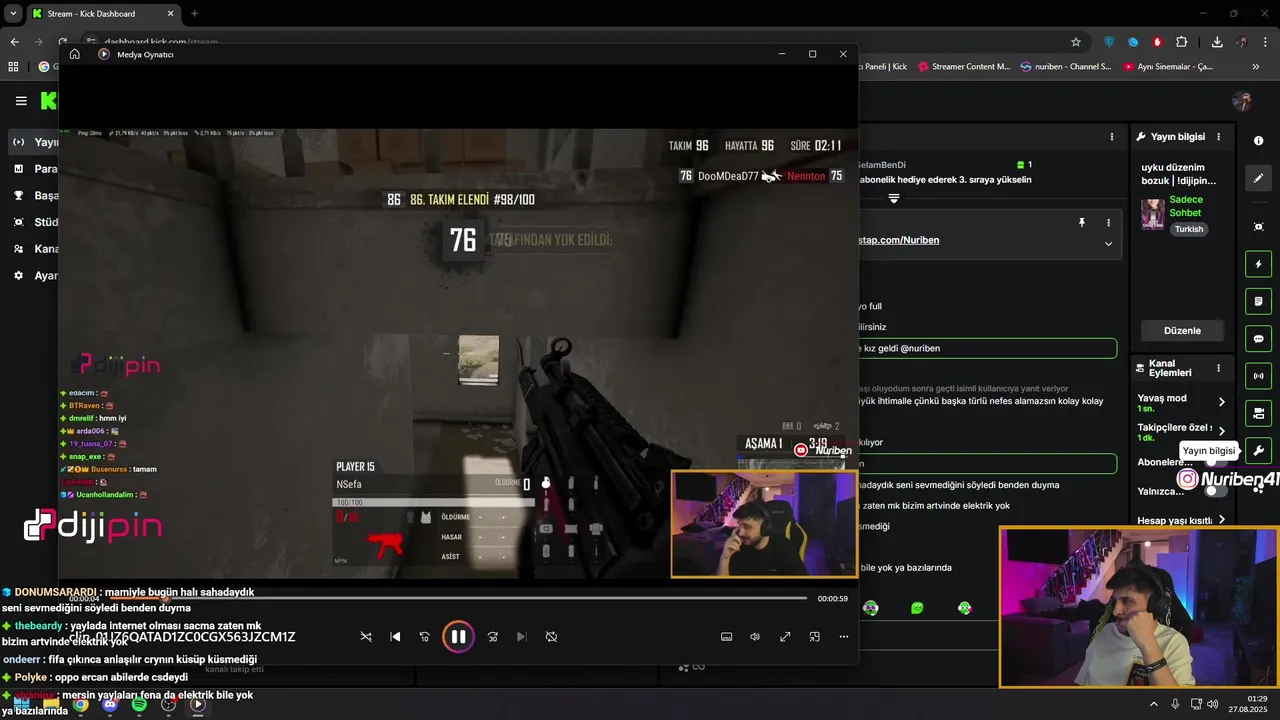
Task: Click the media player home icon
Action: [x=74, y=54]
